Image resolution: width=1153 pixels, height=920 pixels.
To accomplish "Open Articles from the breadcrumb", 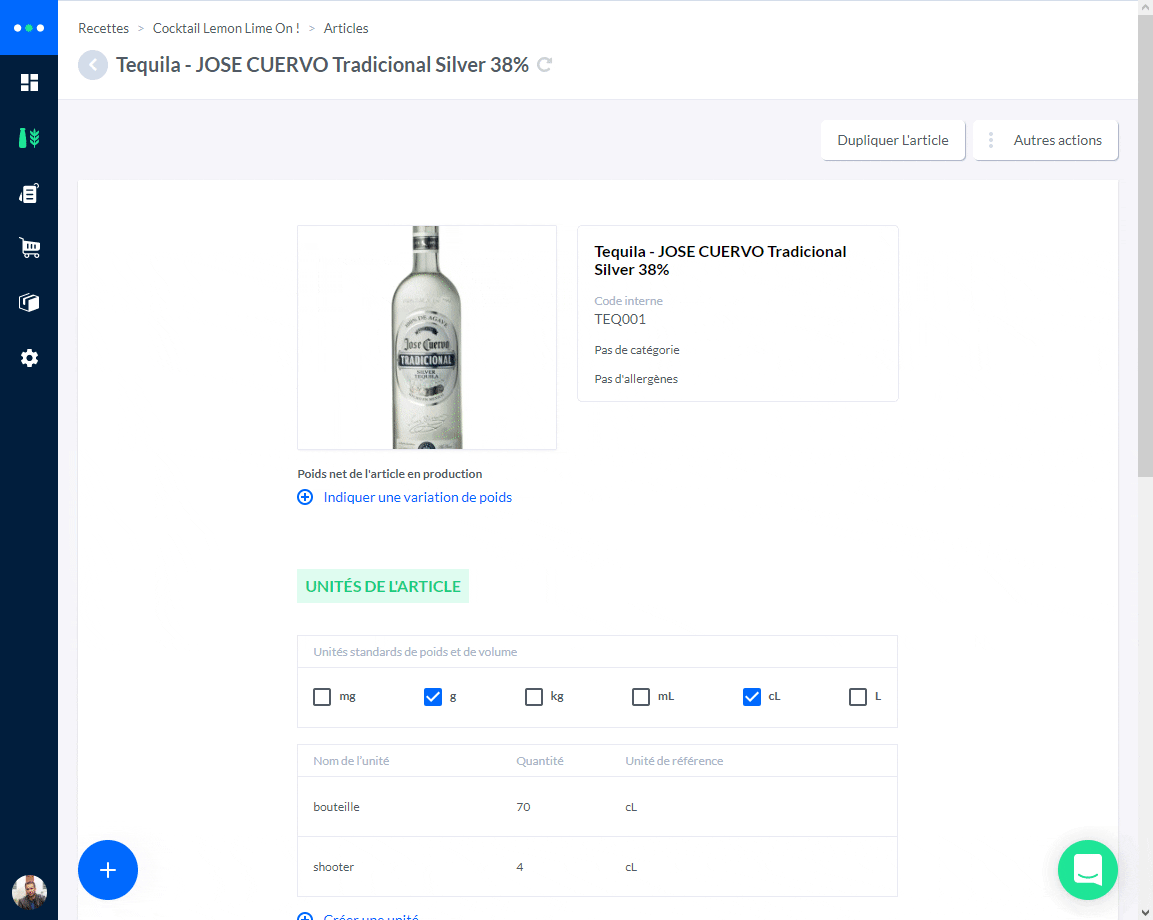I will click(346, 28).
